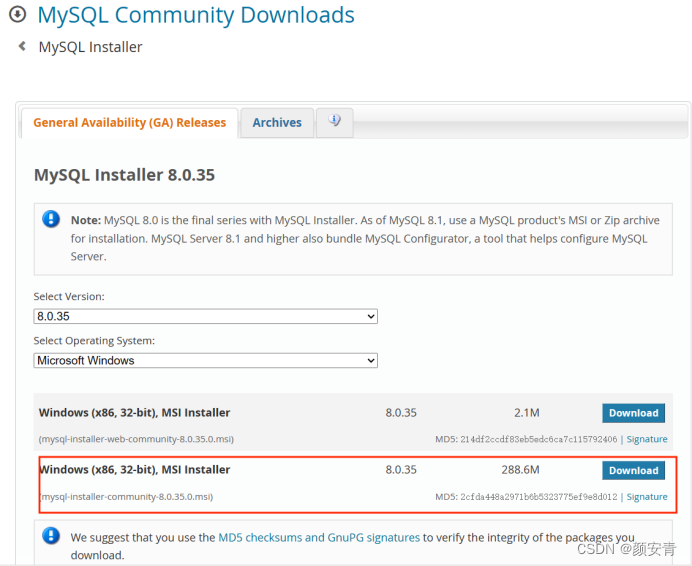Switch to the Archives tab
This screenshot has width=692, height=566.
[277, 123]
